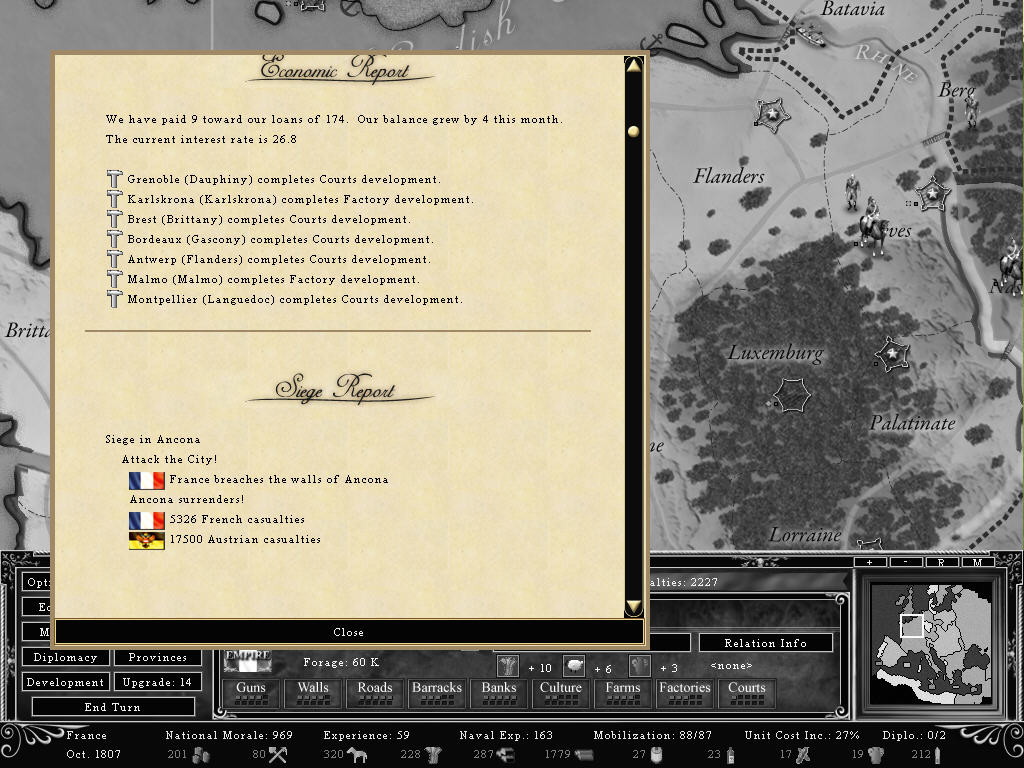Select the Guns development button
The width and height of the screenshot is (1024, 768).
coord(251,693)
